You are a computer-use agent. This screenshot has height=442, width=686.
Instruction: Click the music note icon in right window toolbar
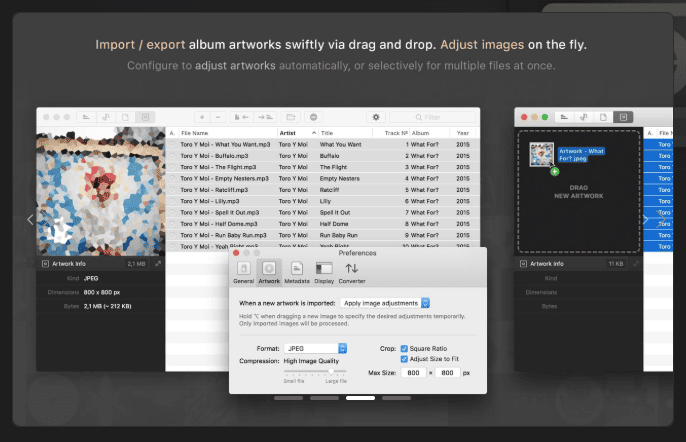(x=584, y=117)
